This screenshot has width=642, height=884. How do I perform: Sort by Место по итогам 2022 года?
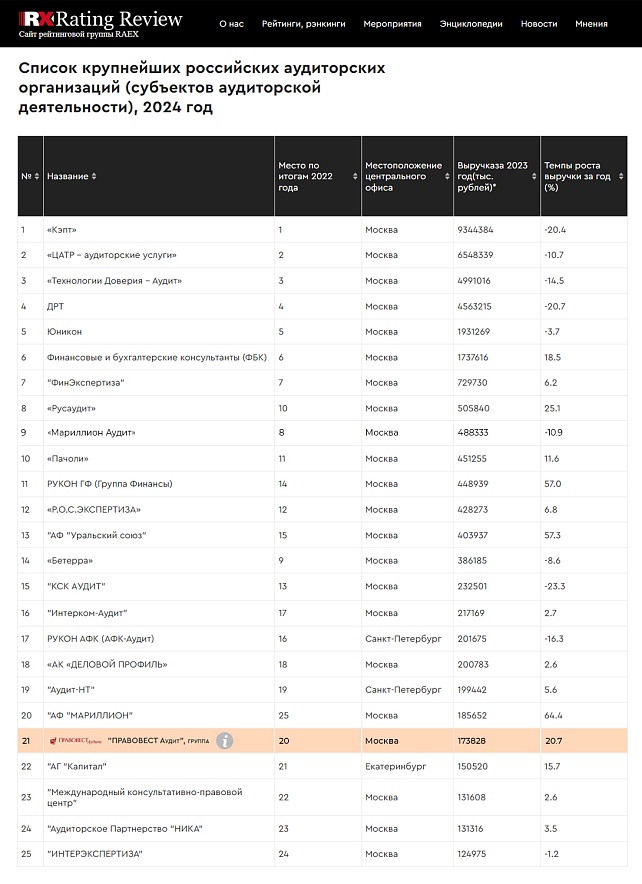point(355,176)
